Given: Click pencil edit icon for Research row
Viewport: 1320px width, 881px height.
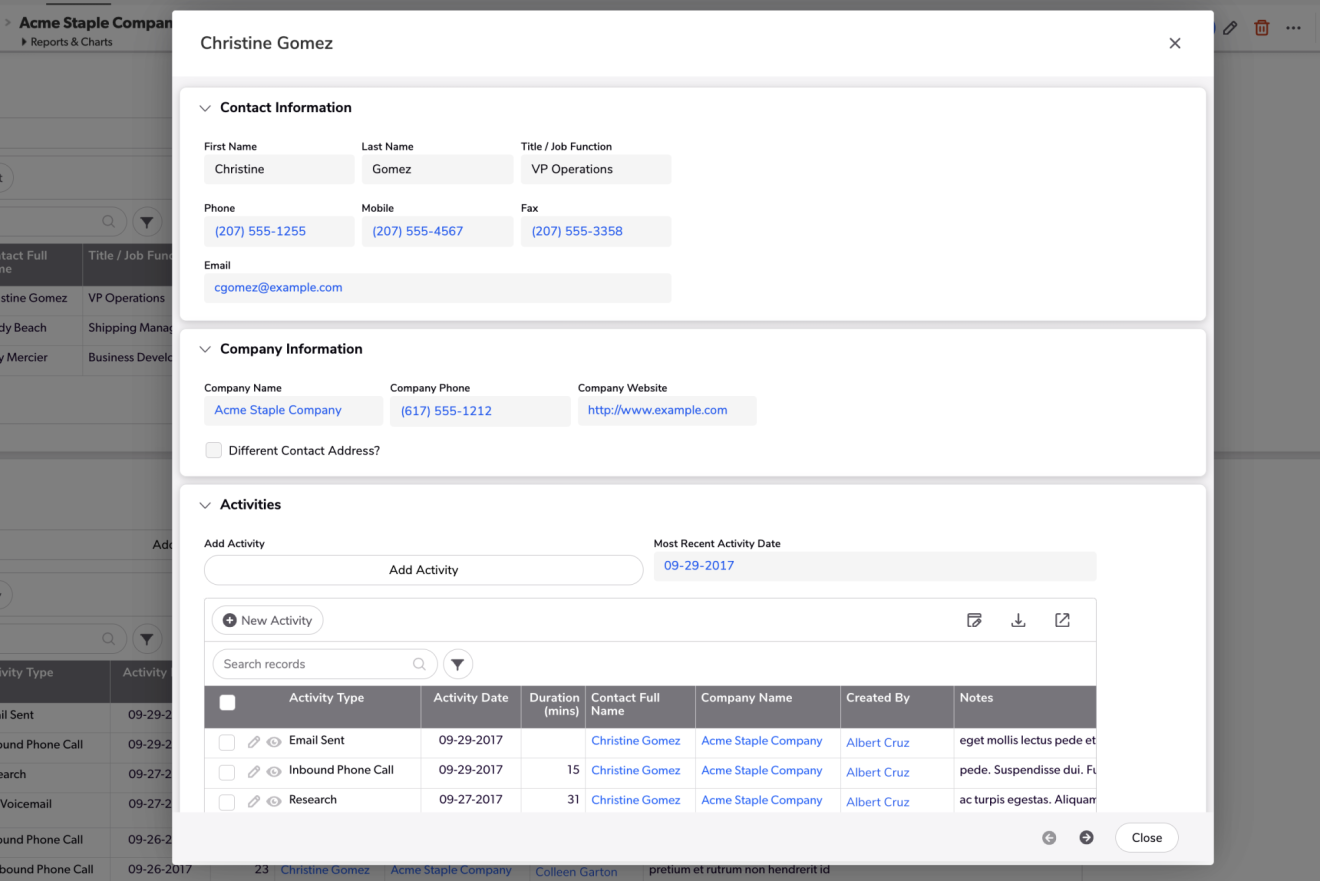Looking at the screenshot, I should point(254,801).
